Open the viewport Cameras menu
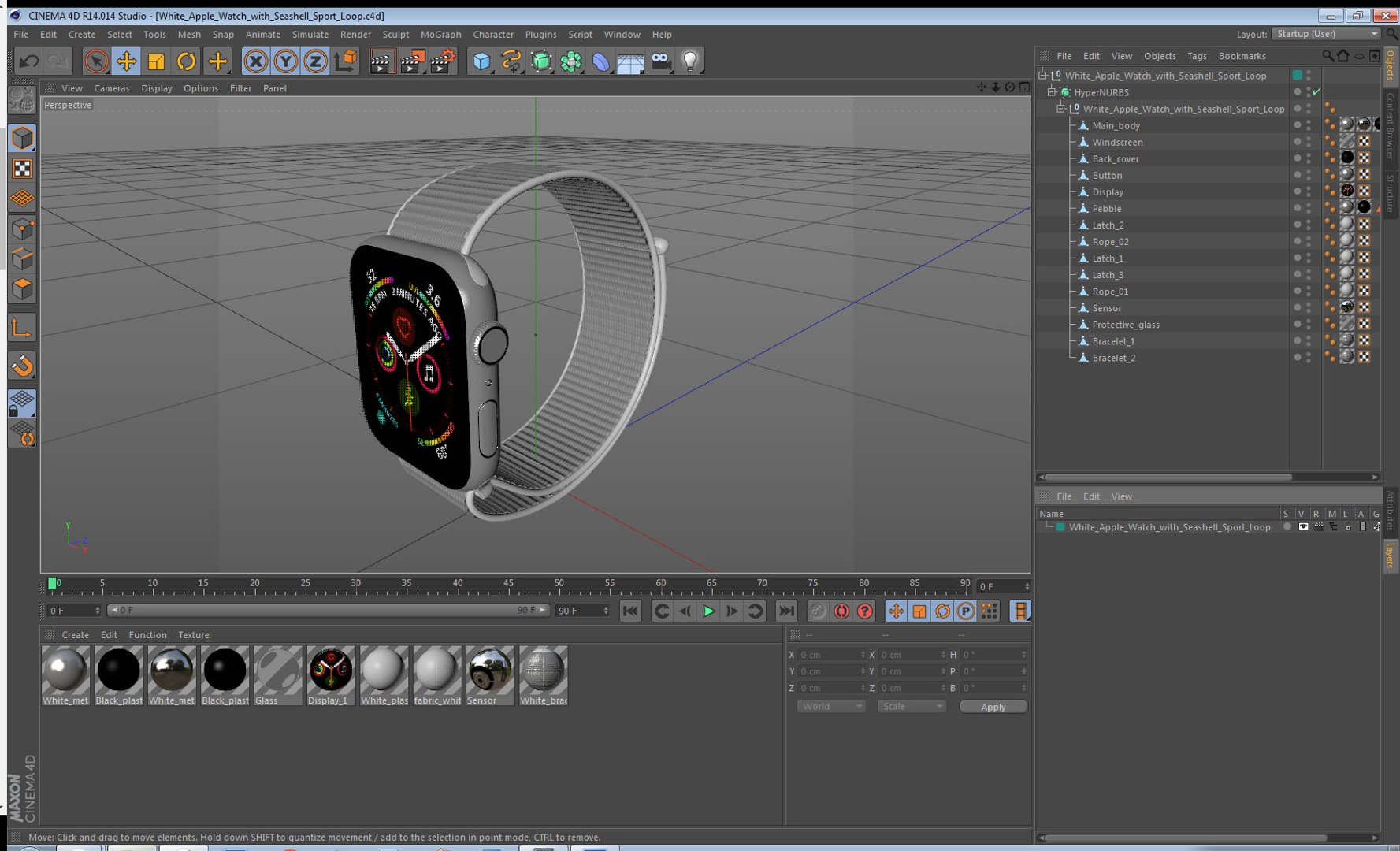The image size is (1400, 851). (112, 88)
